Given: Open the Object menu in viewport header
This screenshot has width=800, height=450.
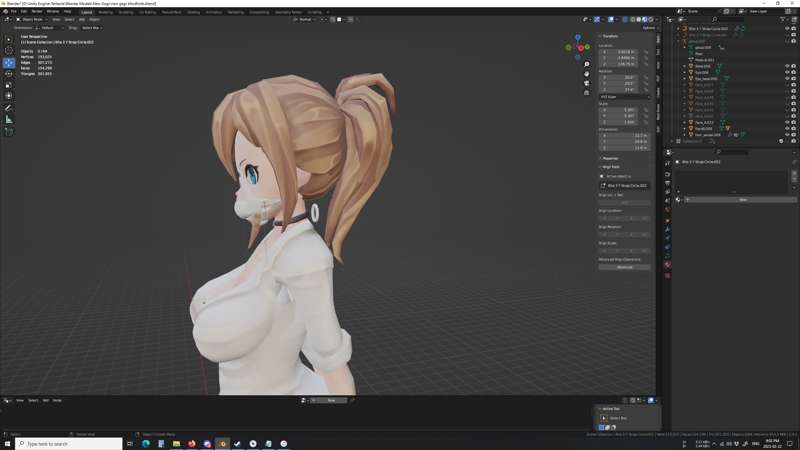Looking at the screenshot, I should pyautogui.click(x=94, y=19).
